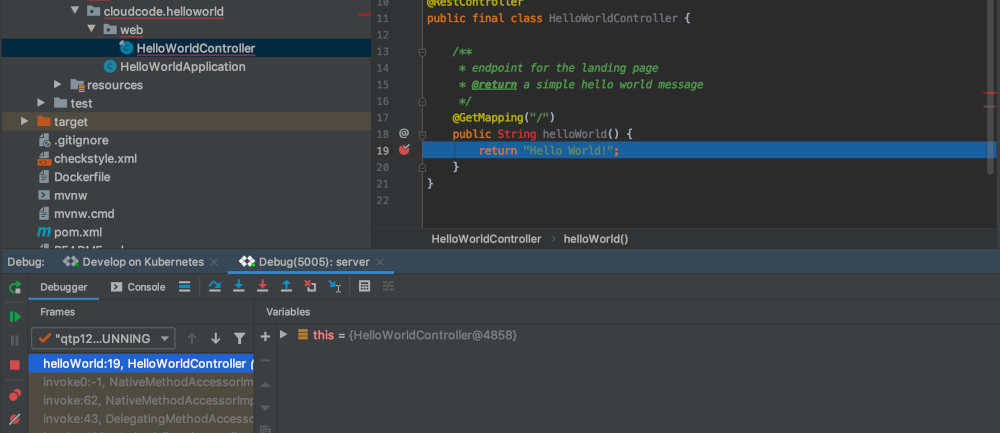Image resolution: width=1000 pixels, height=433 pixels.
Task: Click the Step Into icon
Action: point(239,287)
